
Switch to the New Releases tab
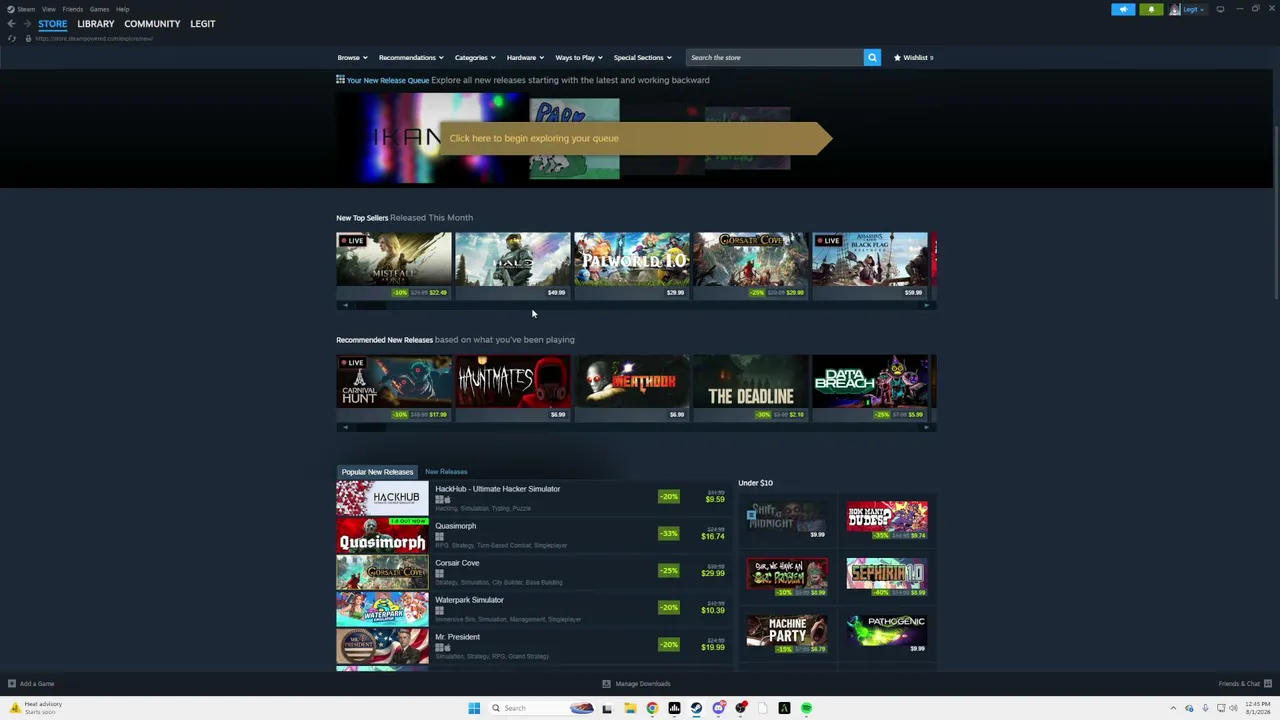[446, 471]
